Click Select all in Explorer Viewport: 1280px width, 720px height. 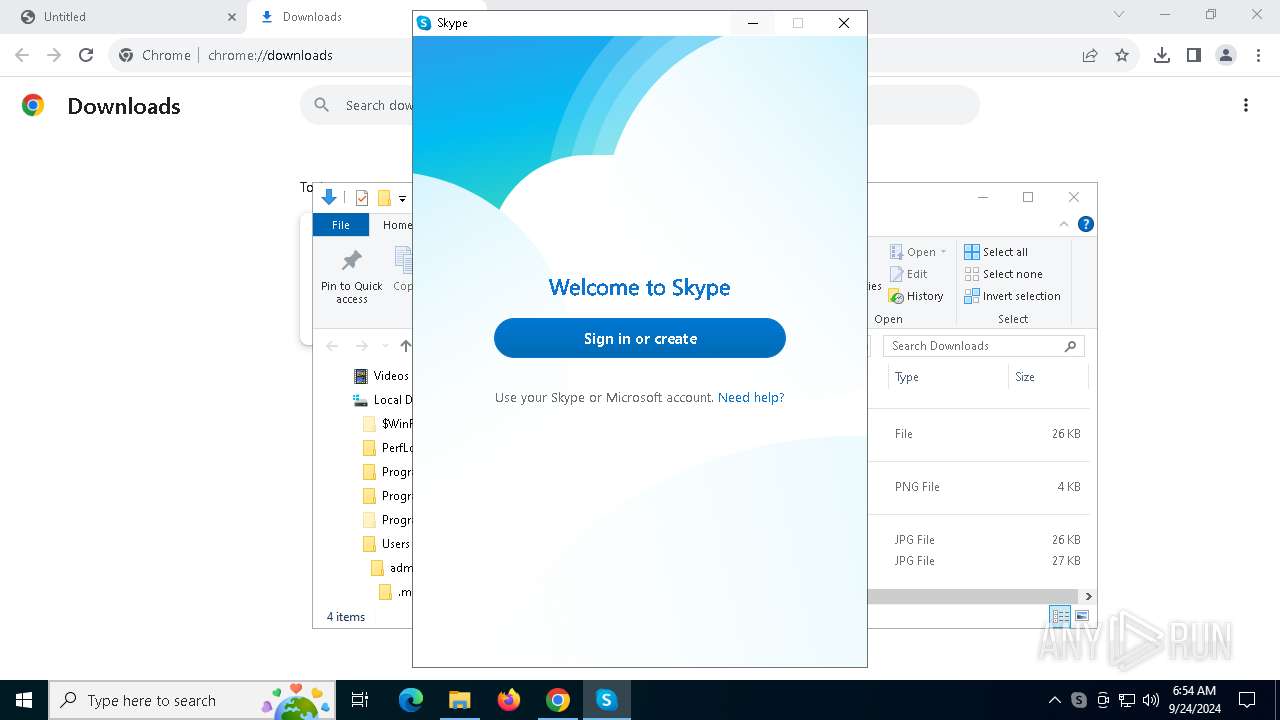pyautogui.click(x=996, y=252)
